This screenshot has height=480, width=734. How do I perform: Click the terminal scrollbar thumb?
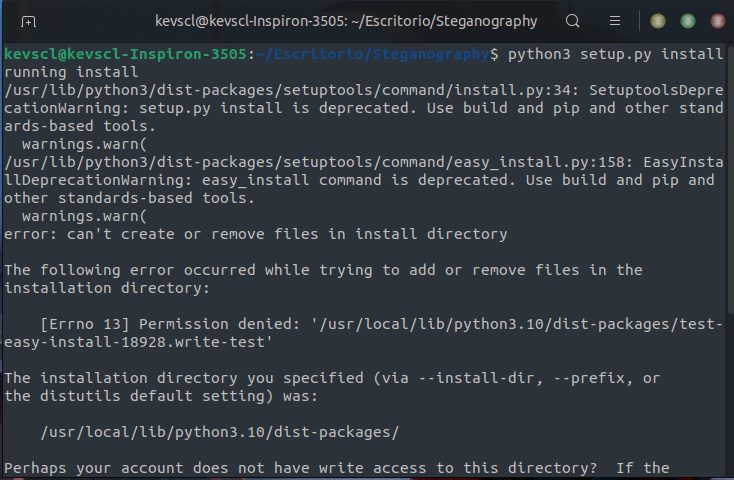coord(730,180)
